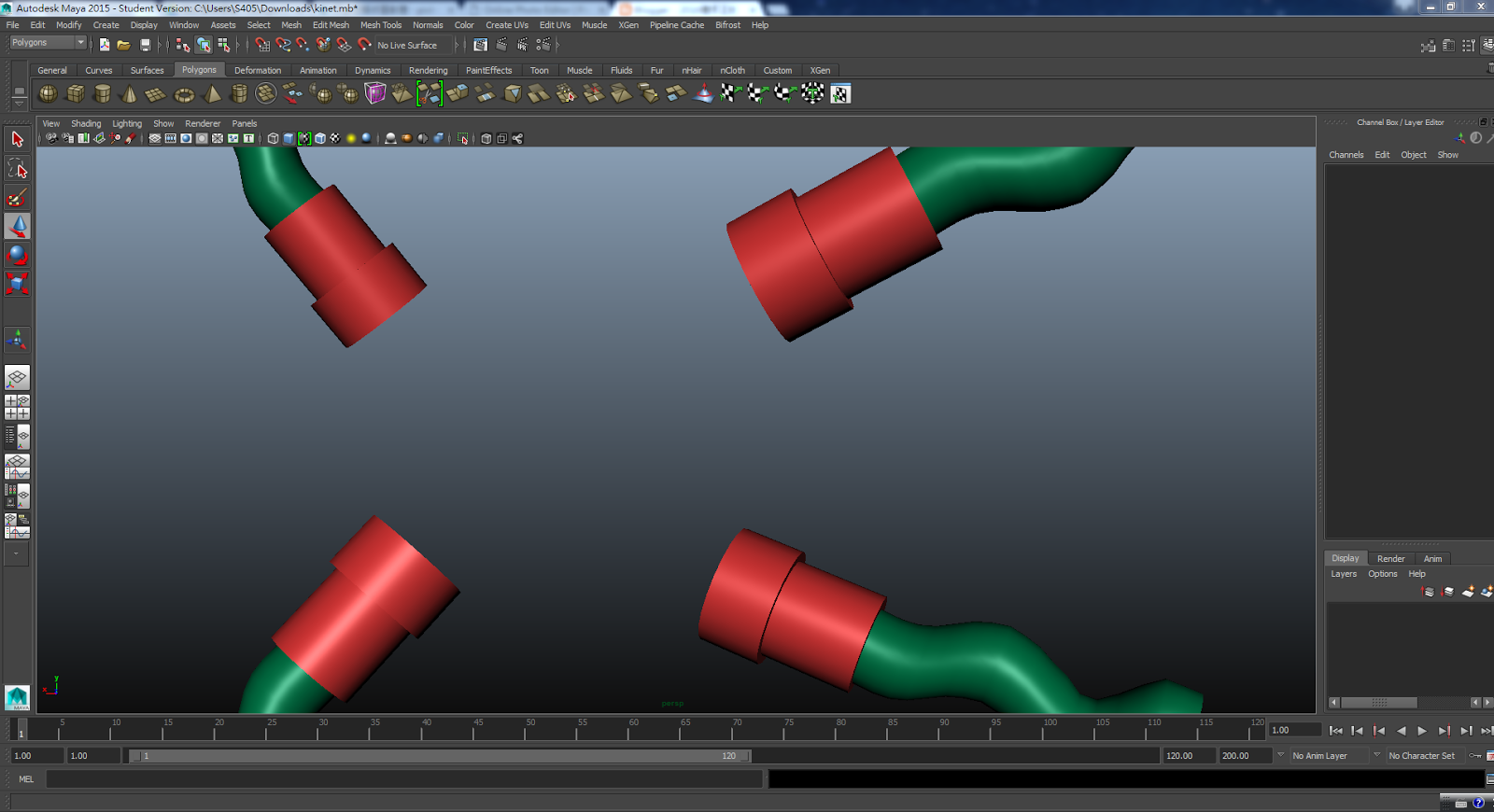The height and width of the screenshot is (812, 1494).
Task: Click the single perspective view layout icon
Action: point(17,377)
